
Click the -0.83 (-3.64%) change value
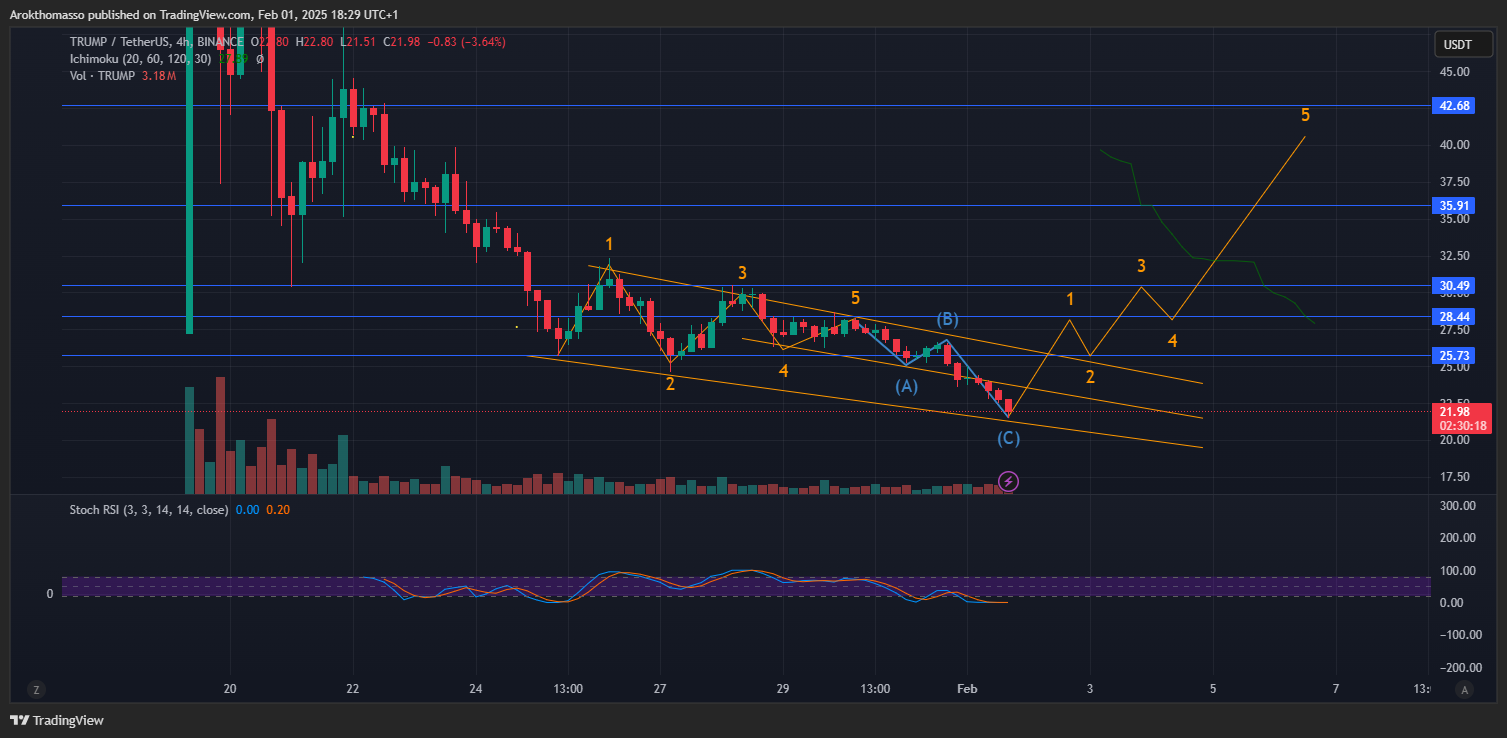point(467,42)
